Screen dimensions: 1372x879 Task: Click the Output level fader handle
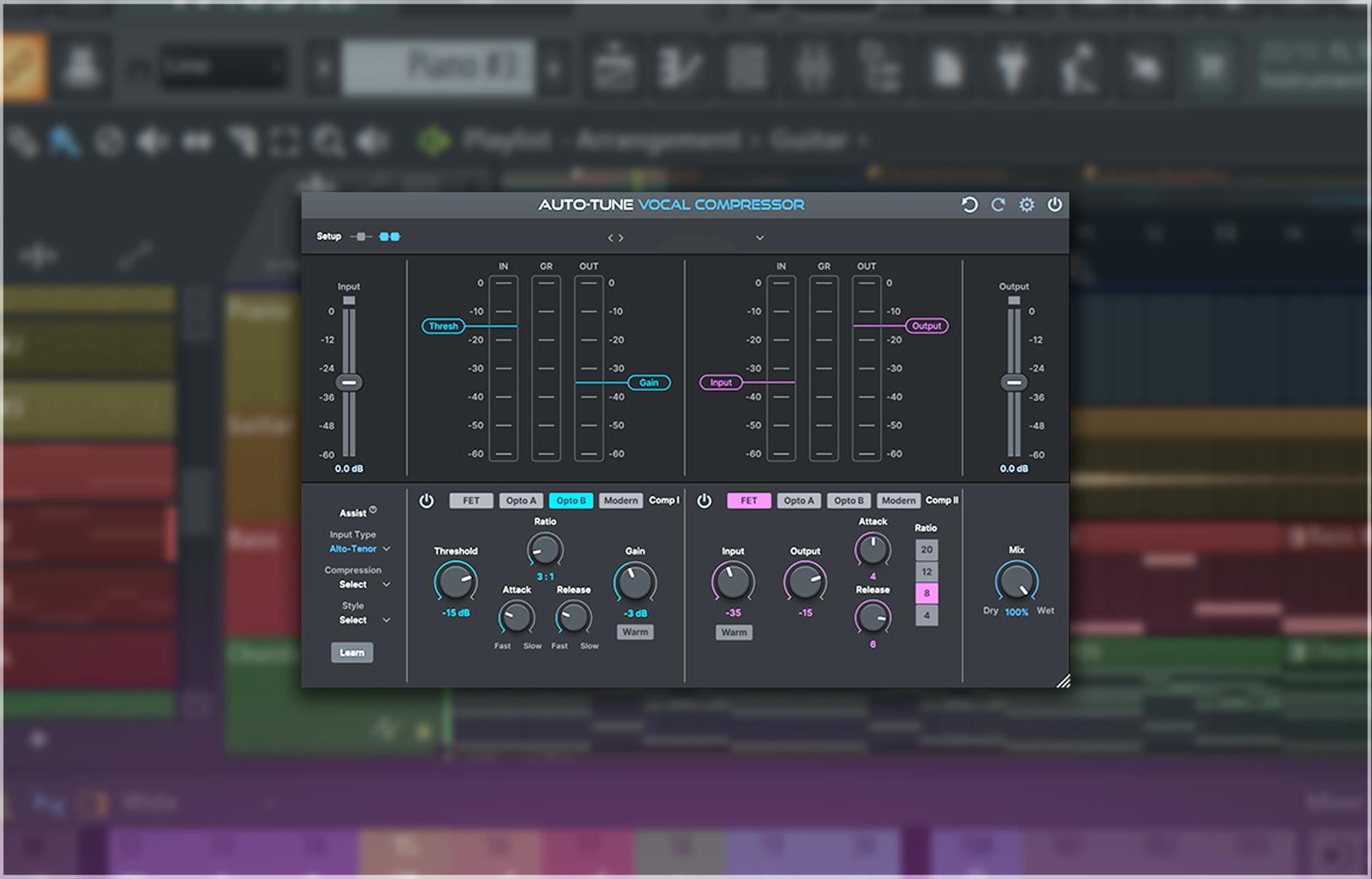click(1014, 382)
